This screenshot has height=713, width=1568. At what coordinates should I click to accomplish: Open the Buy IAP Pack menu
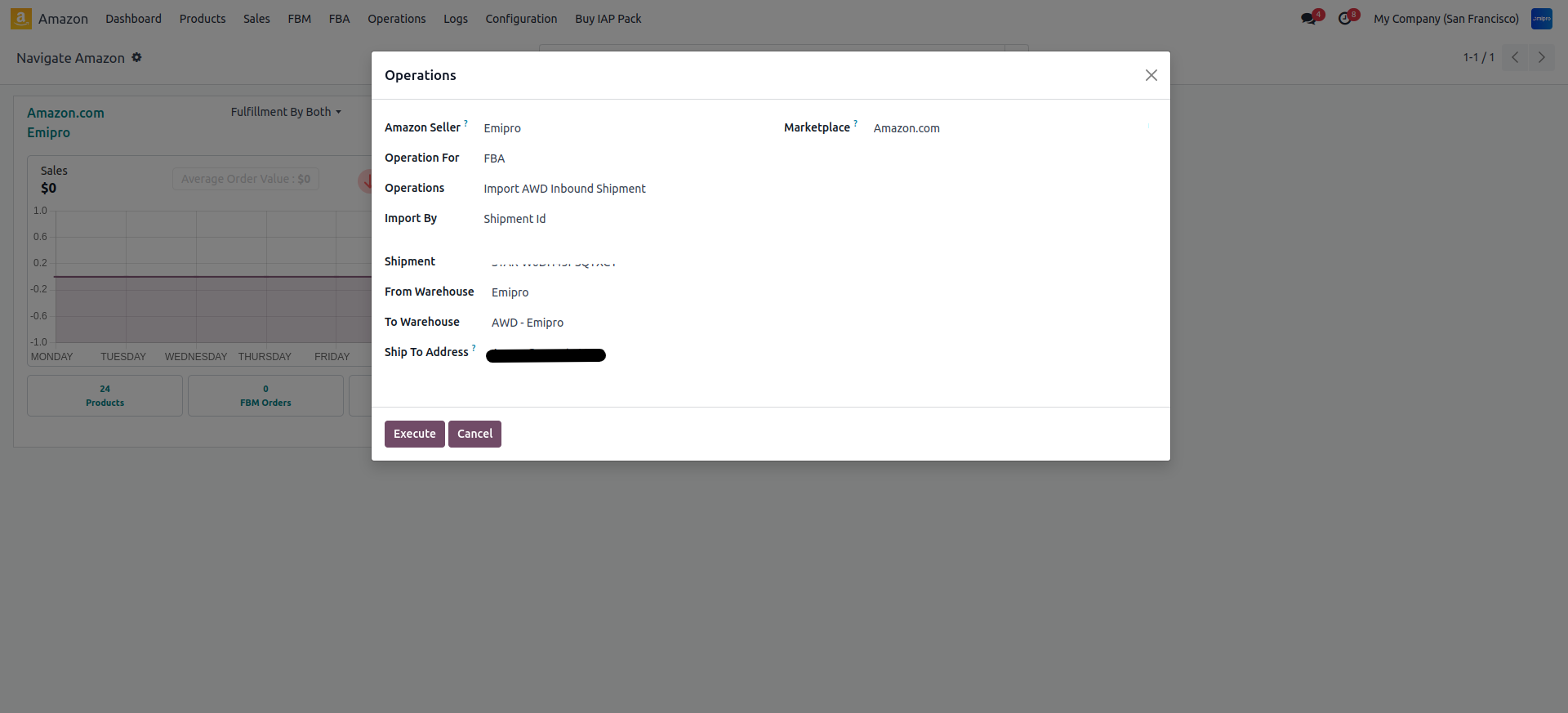point(608,19)
